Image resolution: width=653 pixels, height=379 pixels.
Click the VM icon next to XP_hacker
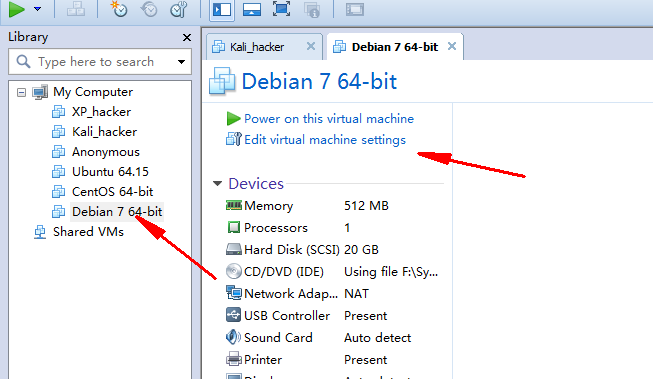58,112
